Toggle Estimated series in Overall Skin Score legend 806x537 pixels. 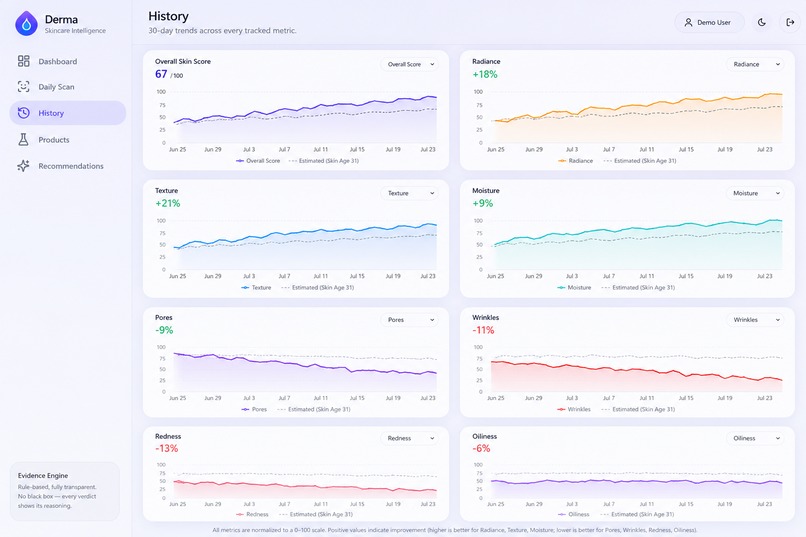pyautogui.click(x=324, y=161)
